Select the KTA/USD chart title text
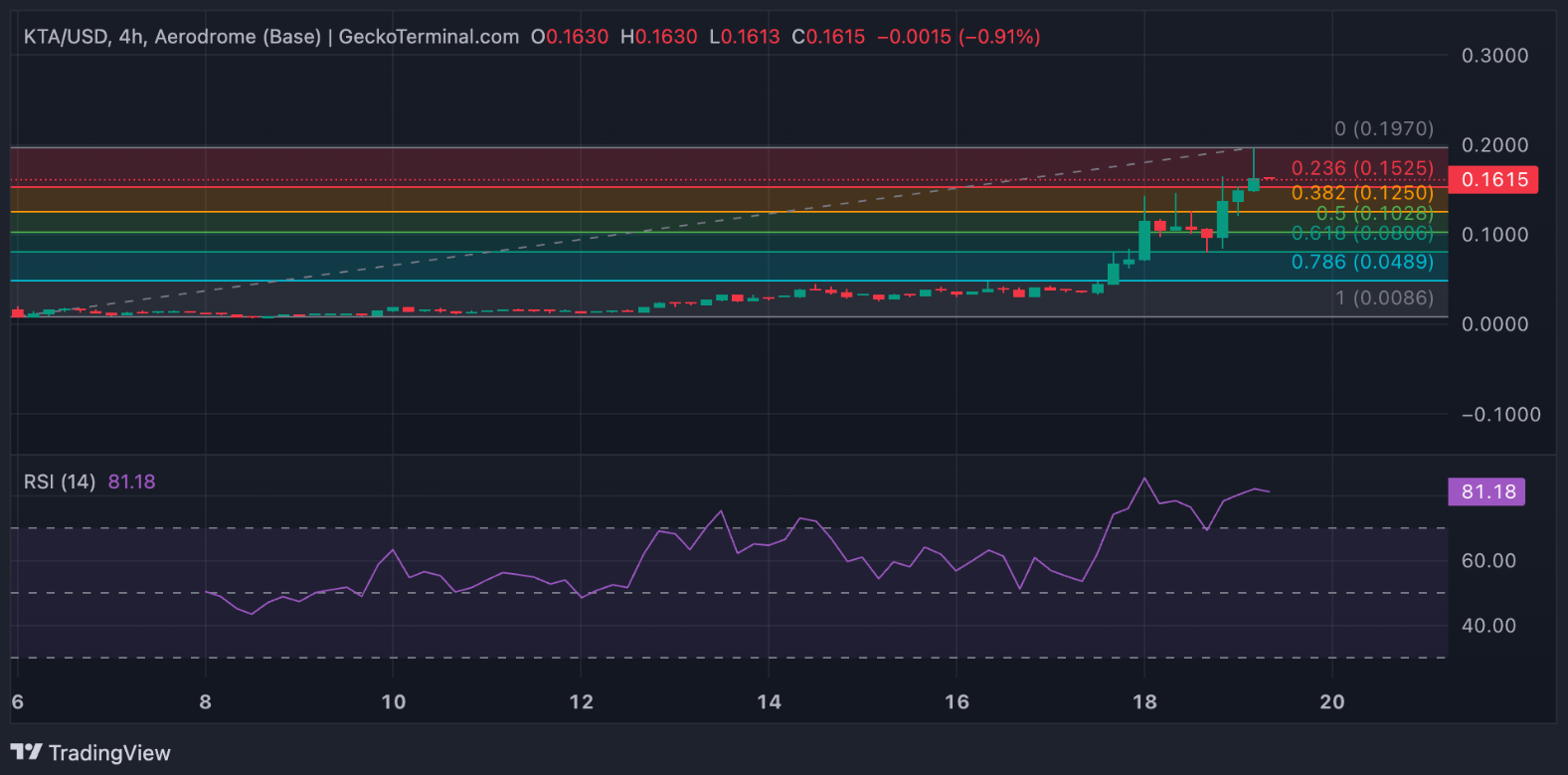Viewport: 1568px width, 775px height. (270, 37)
